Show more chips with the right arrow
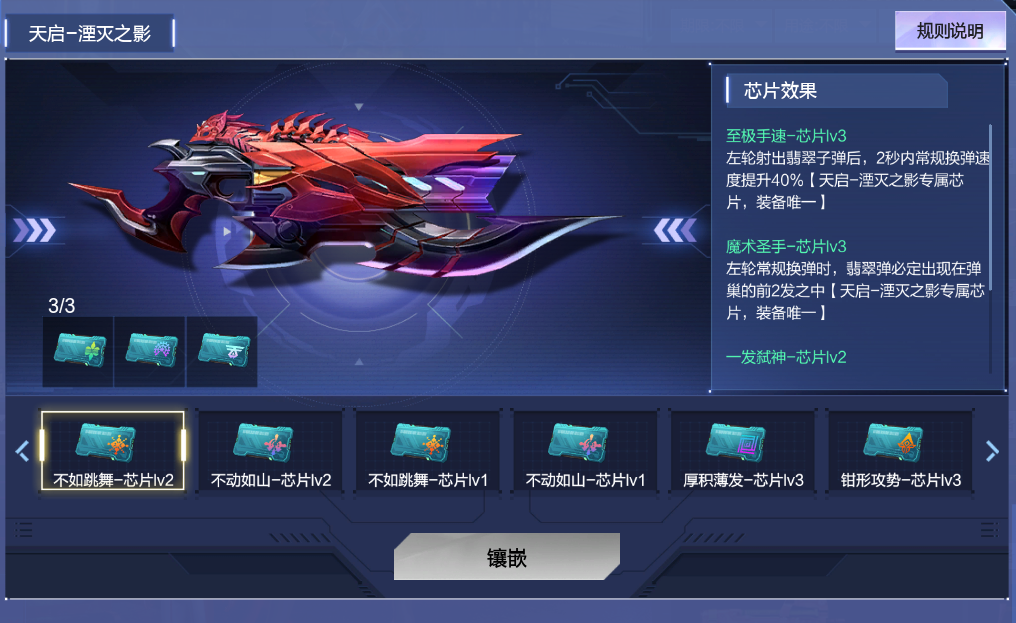 click(x=991, y=451)
